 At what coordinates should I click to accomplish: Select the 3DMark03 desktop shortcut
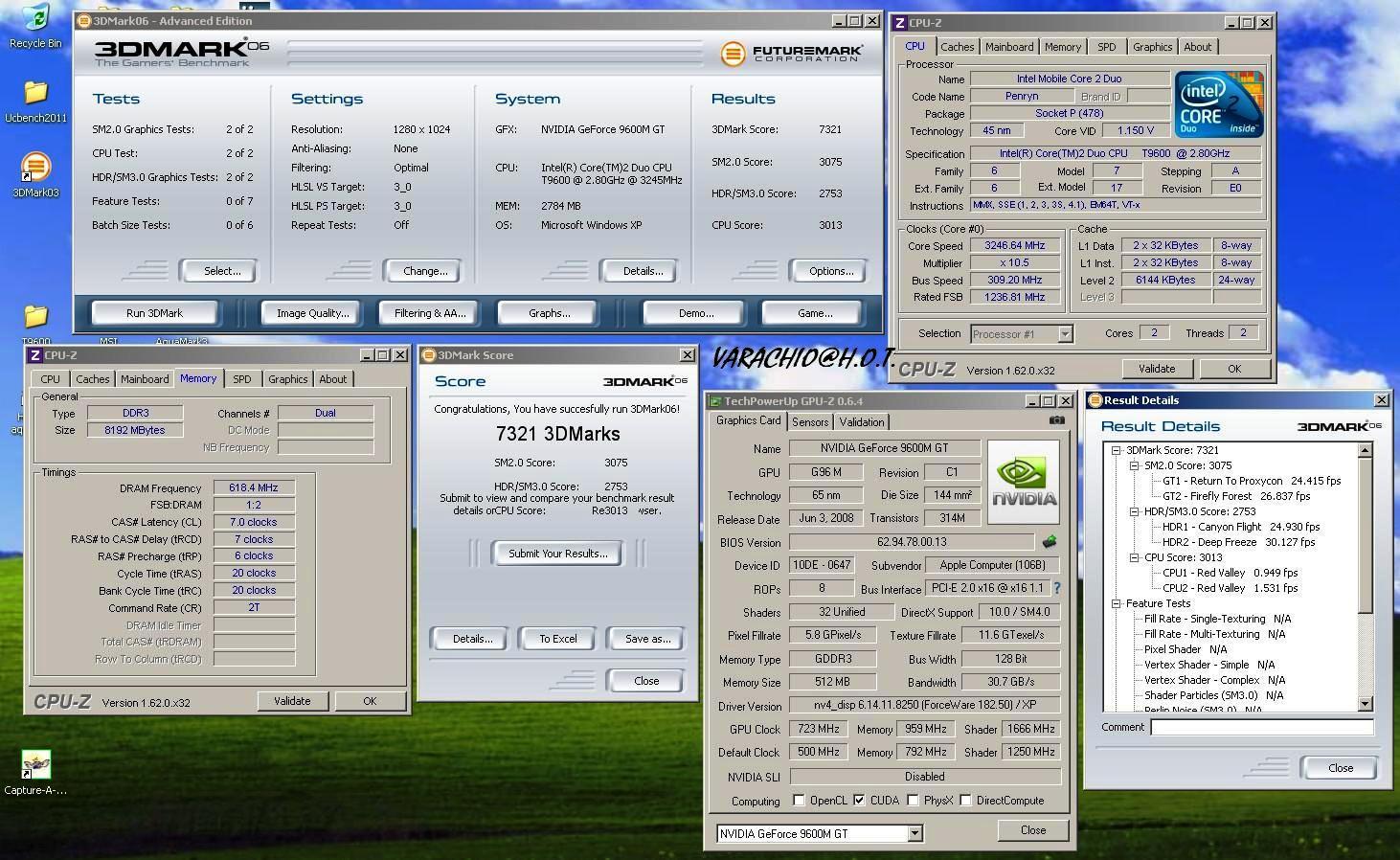pyautogui.click(x=35, y=175)
